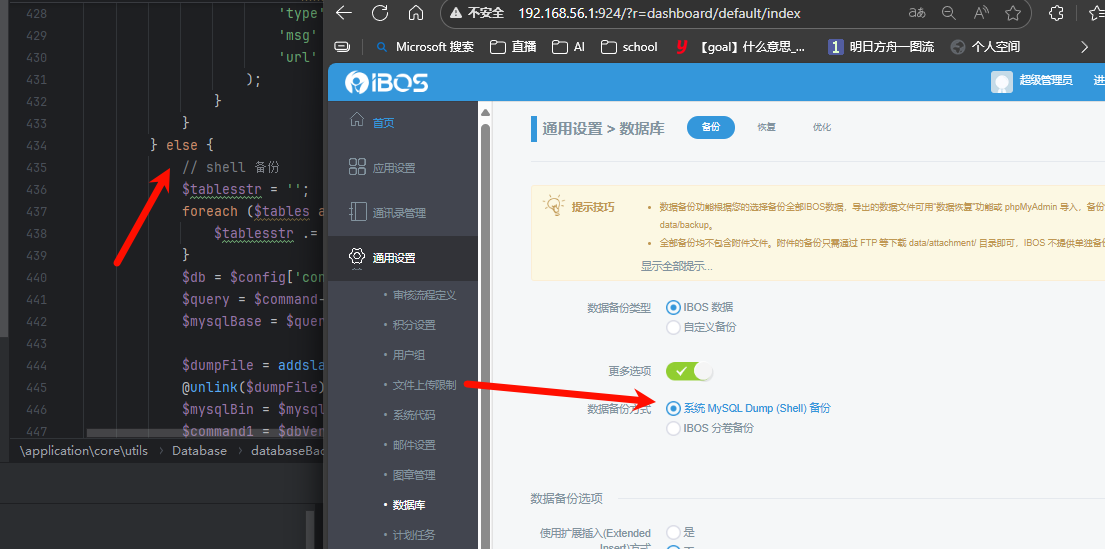The height and width of the screenshot is (549, 1105).
Task: Turn off the 更多选项 toggle switch
Action: coord(689,371)
